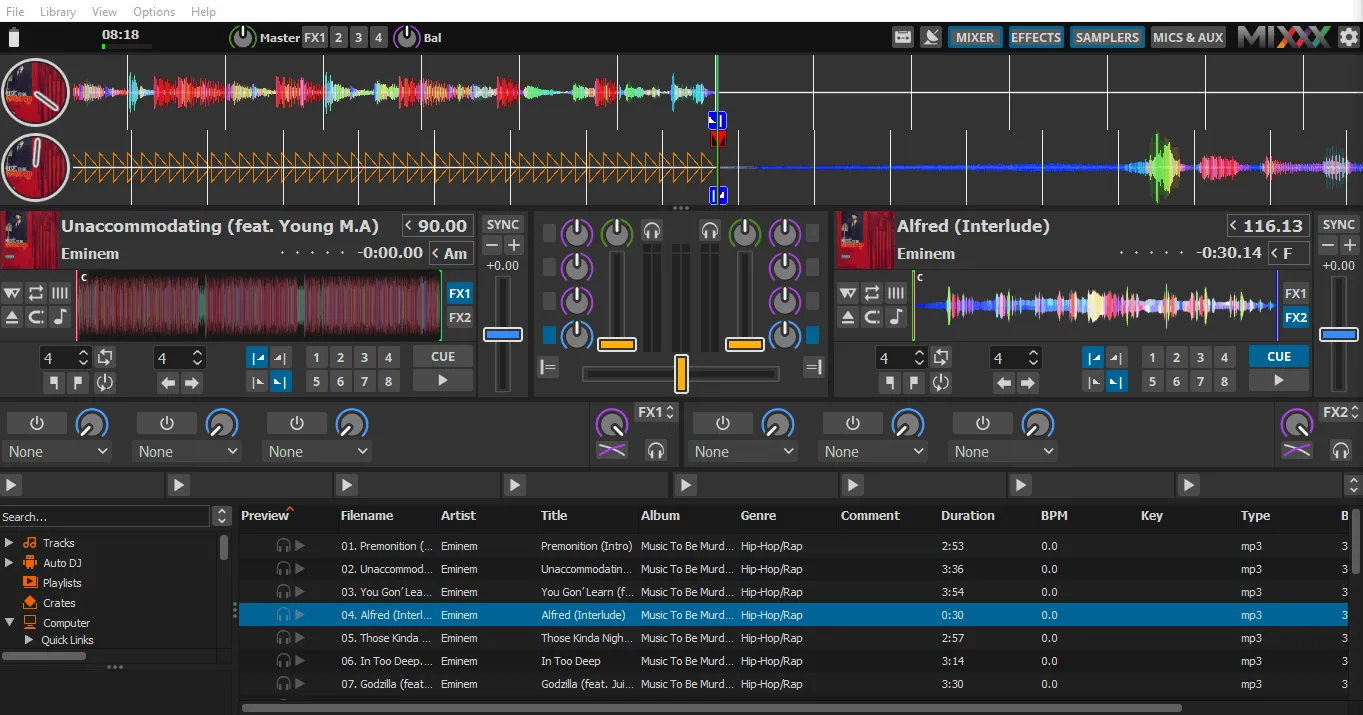Viewport: 1363px width, 715px height.
Task: Activate the beatloop toggle beside the loop size
Action: 103,357
